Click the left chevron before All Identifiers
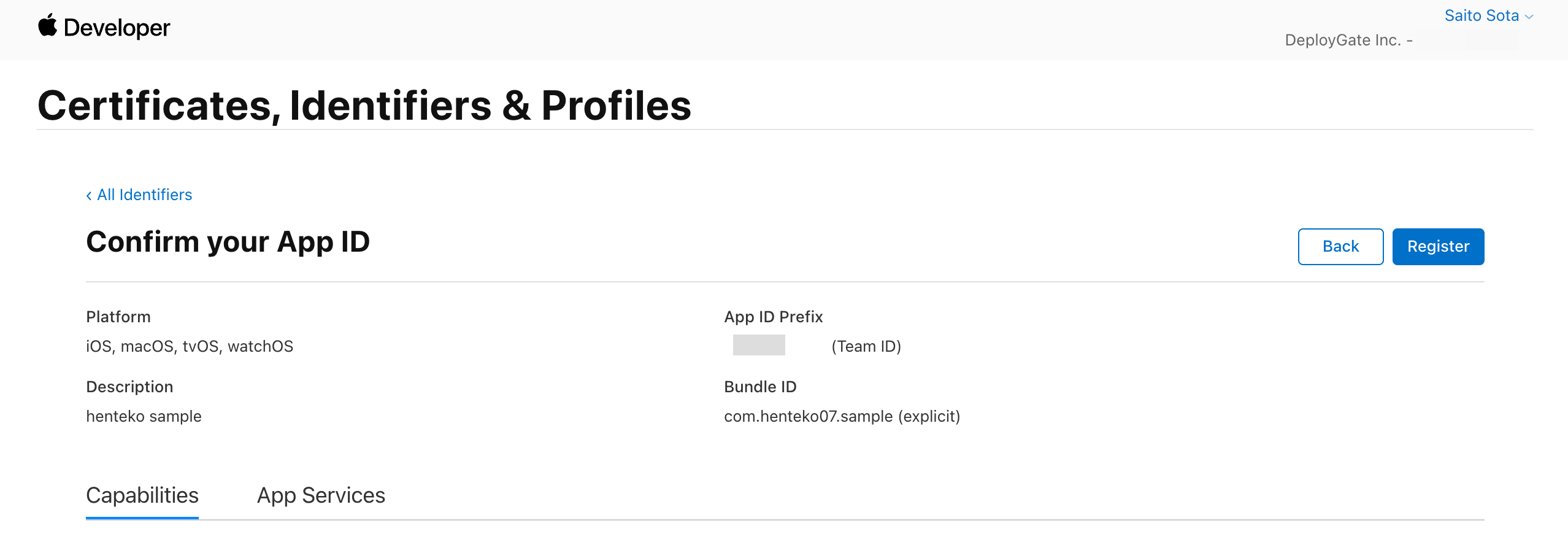Image resolution: width=1568 pixels, height=550 pixels. [90, 195]
